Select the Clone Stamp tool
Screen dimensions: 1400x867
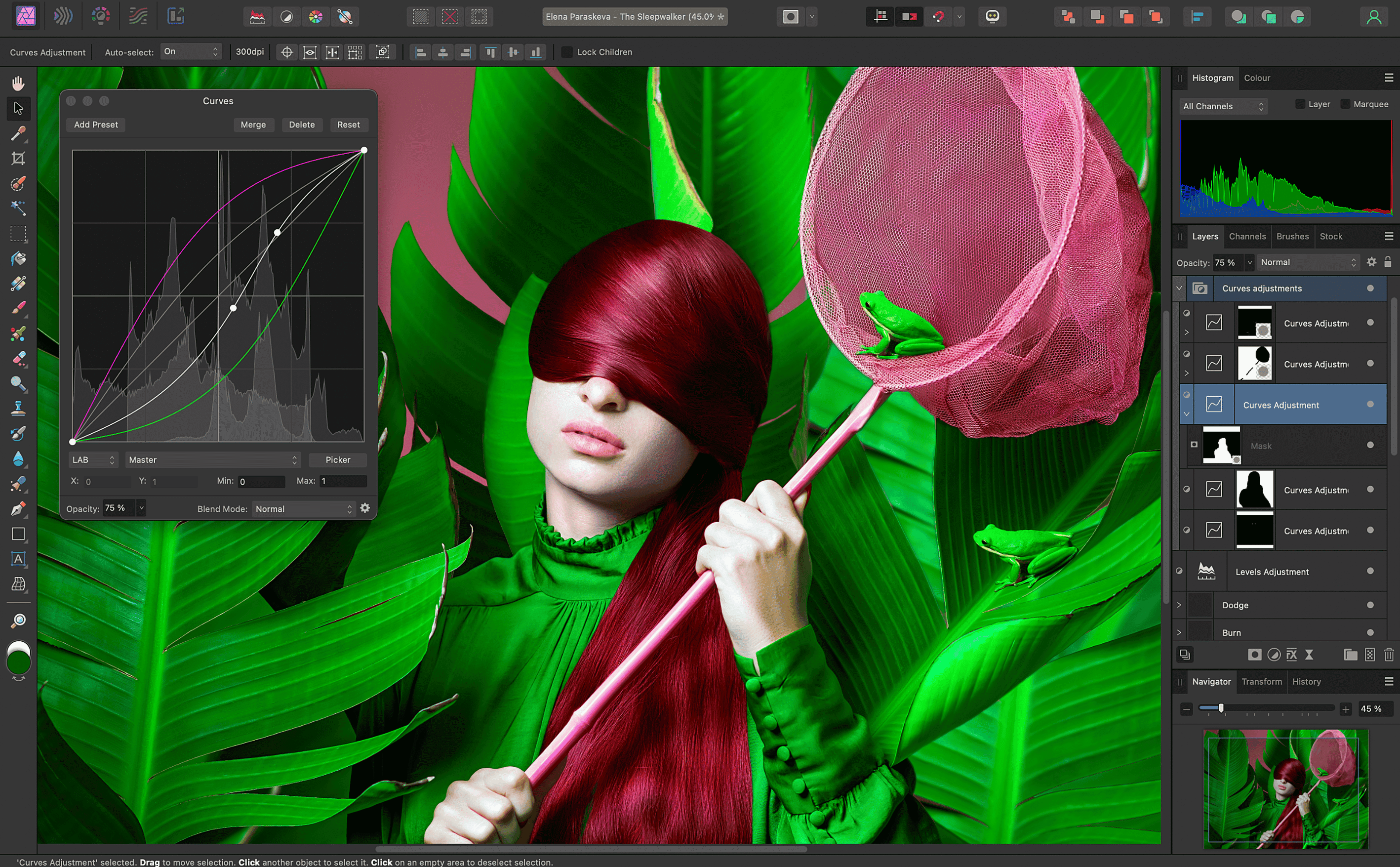(x=19, y=408)
